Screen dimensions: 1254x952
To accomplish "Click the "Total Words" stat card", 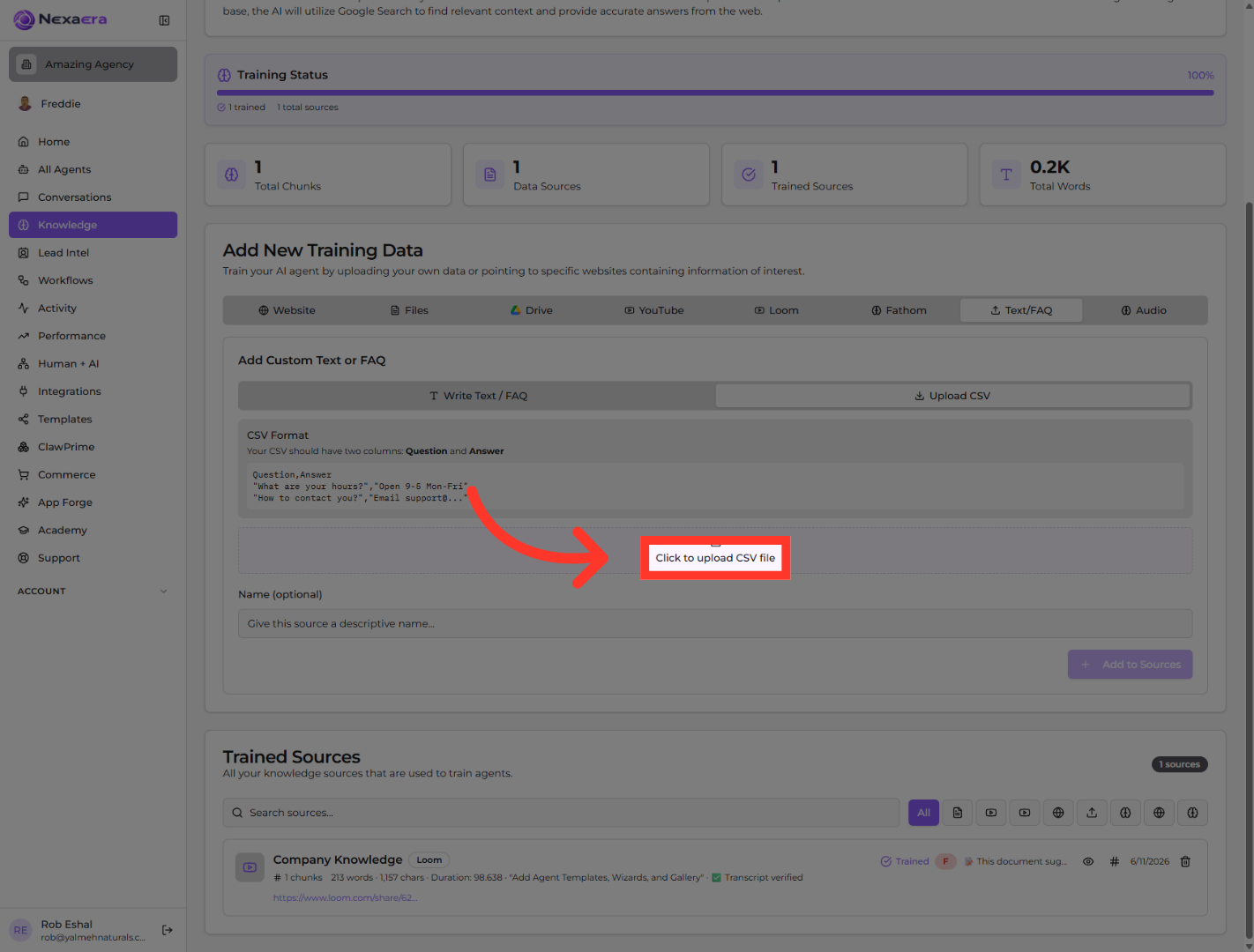I will pyautogui.click(x=1102, y=175).
